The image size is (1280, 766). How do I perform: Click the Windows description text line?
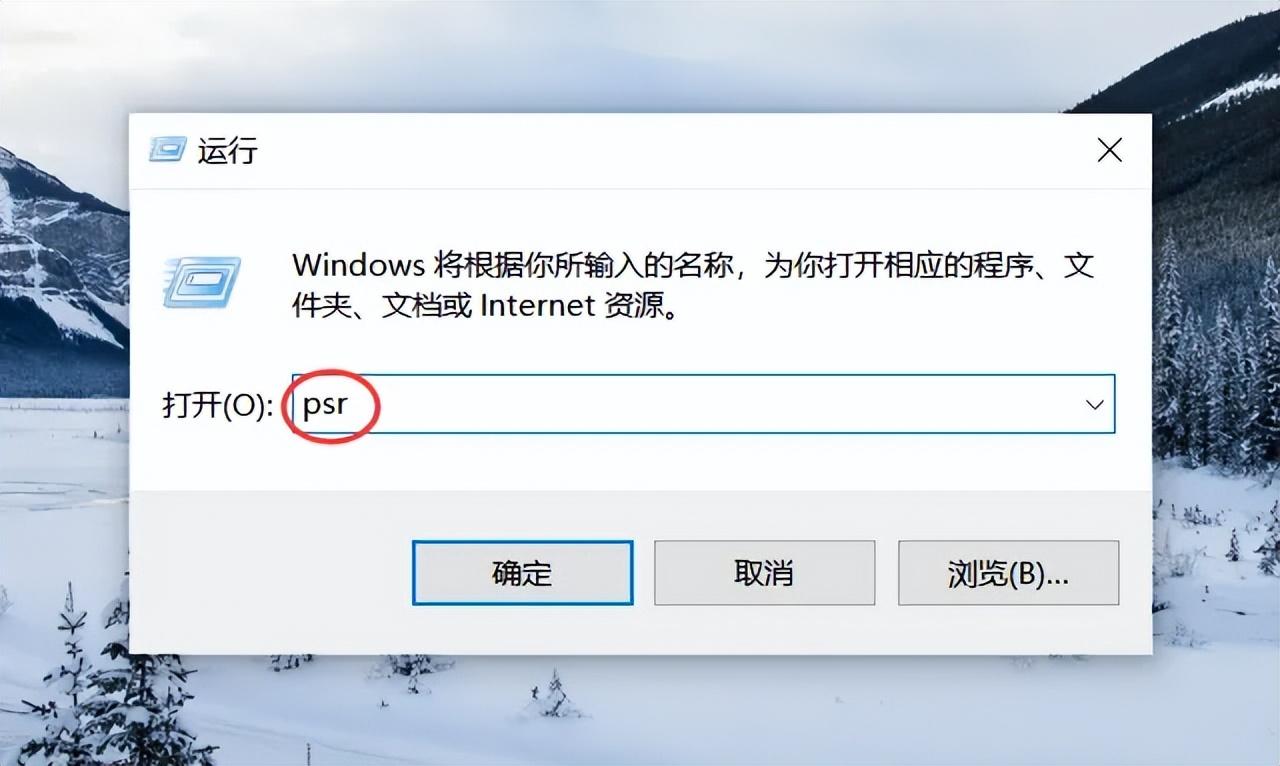693,265
